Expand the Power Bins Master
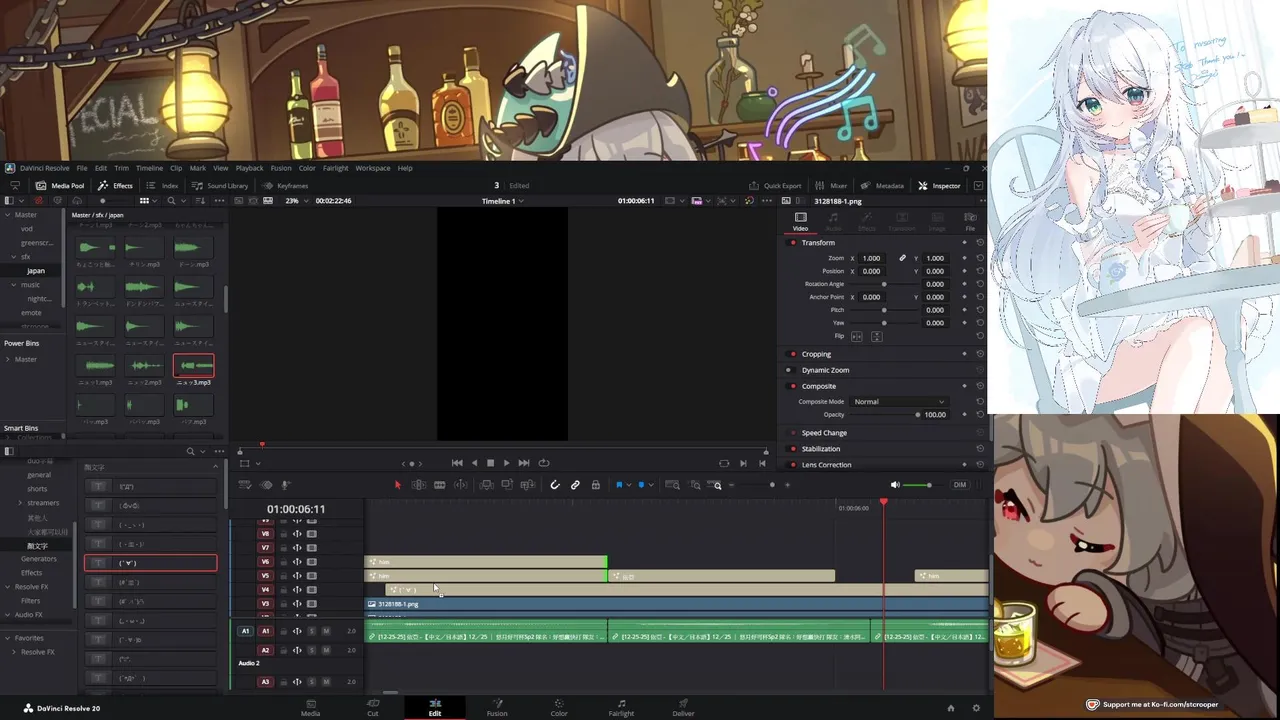The image size is (1280, 720). 8,359
